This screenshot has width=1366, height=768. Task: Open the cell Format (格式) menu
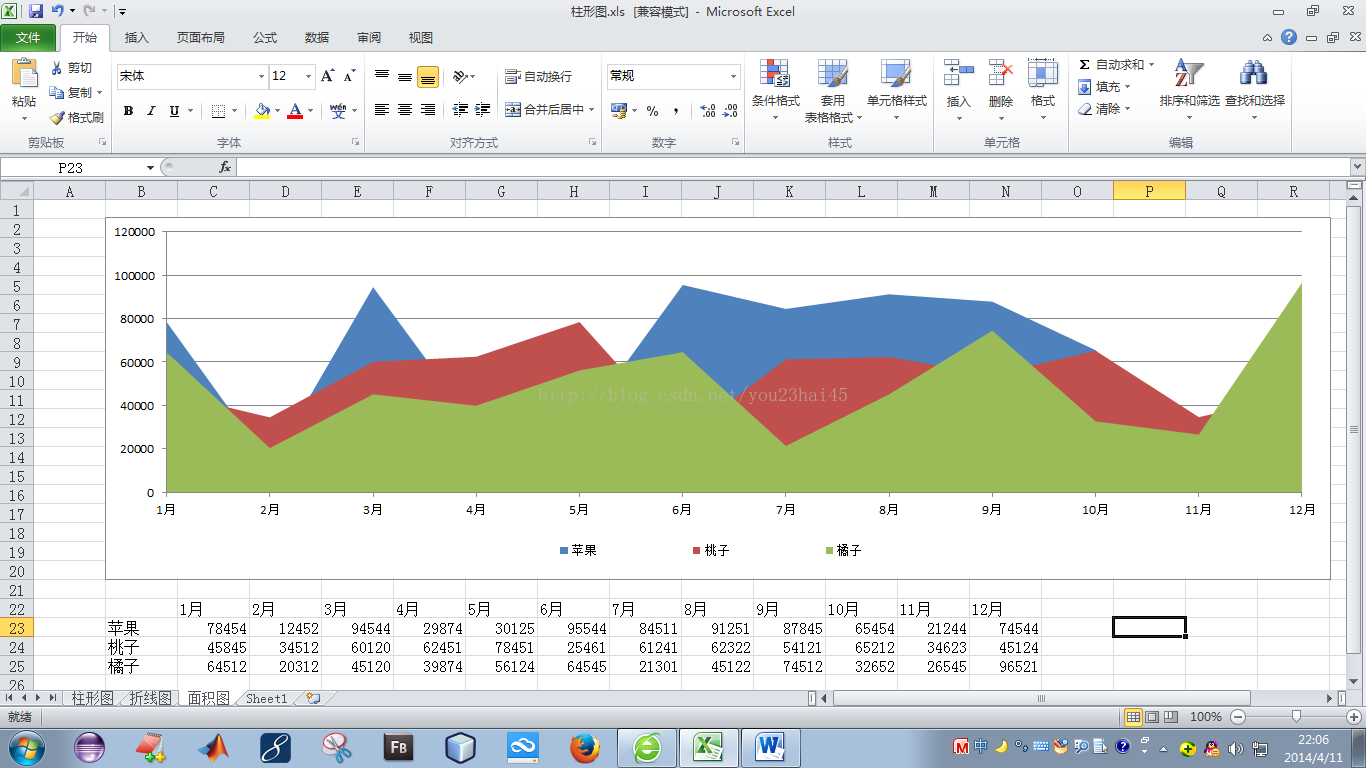(x=1043, y=89)
